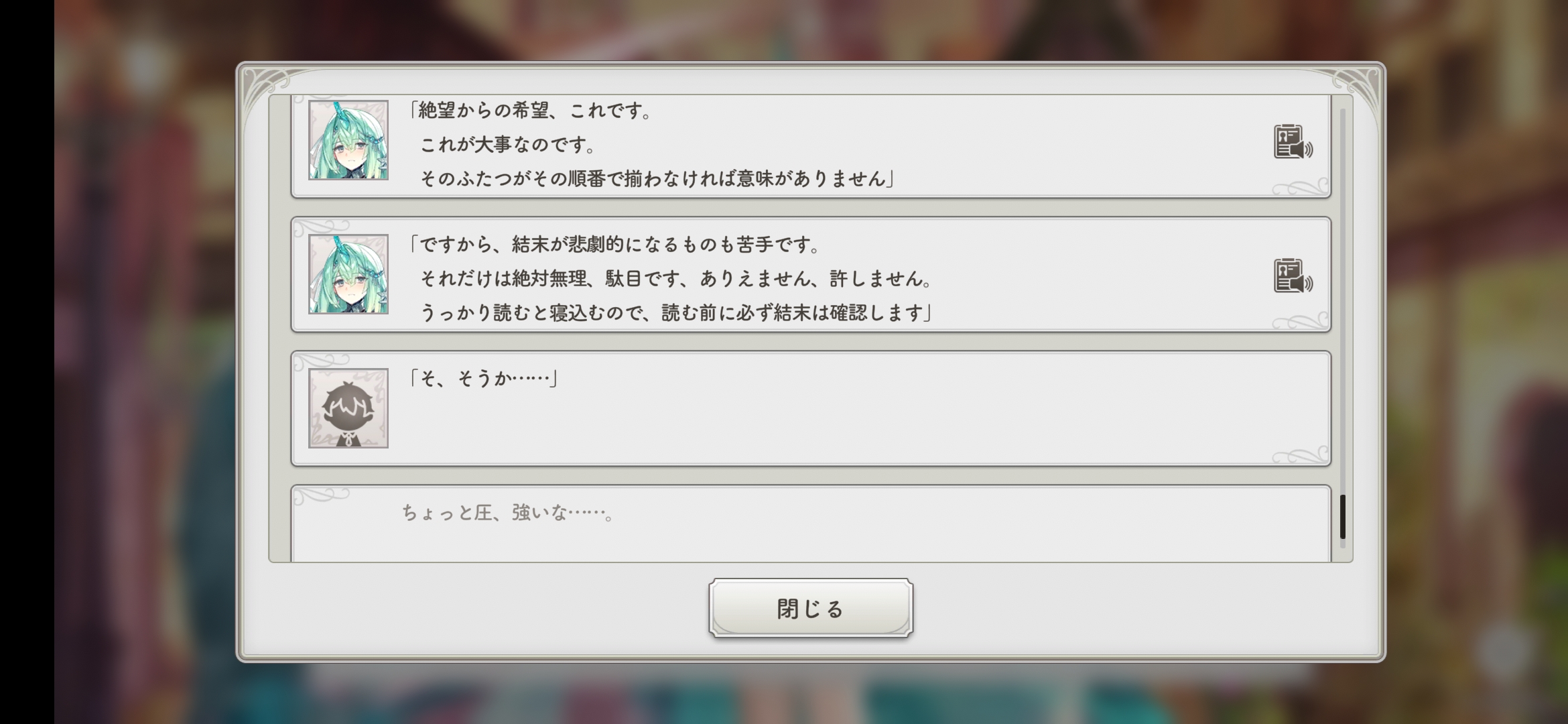Select the line 「そ、そうか……」

click(484, 379)
